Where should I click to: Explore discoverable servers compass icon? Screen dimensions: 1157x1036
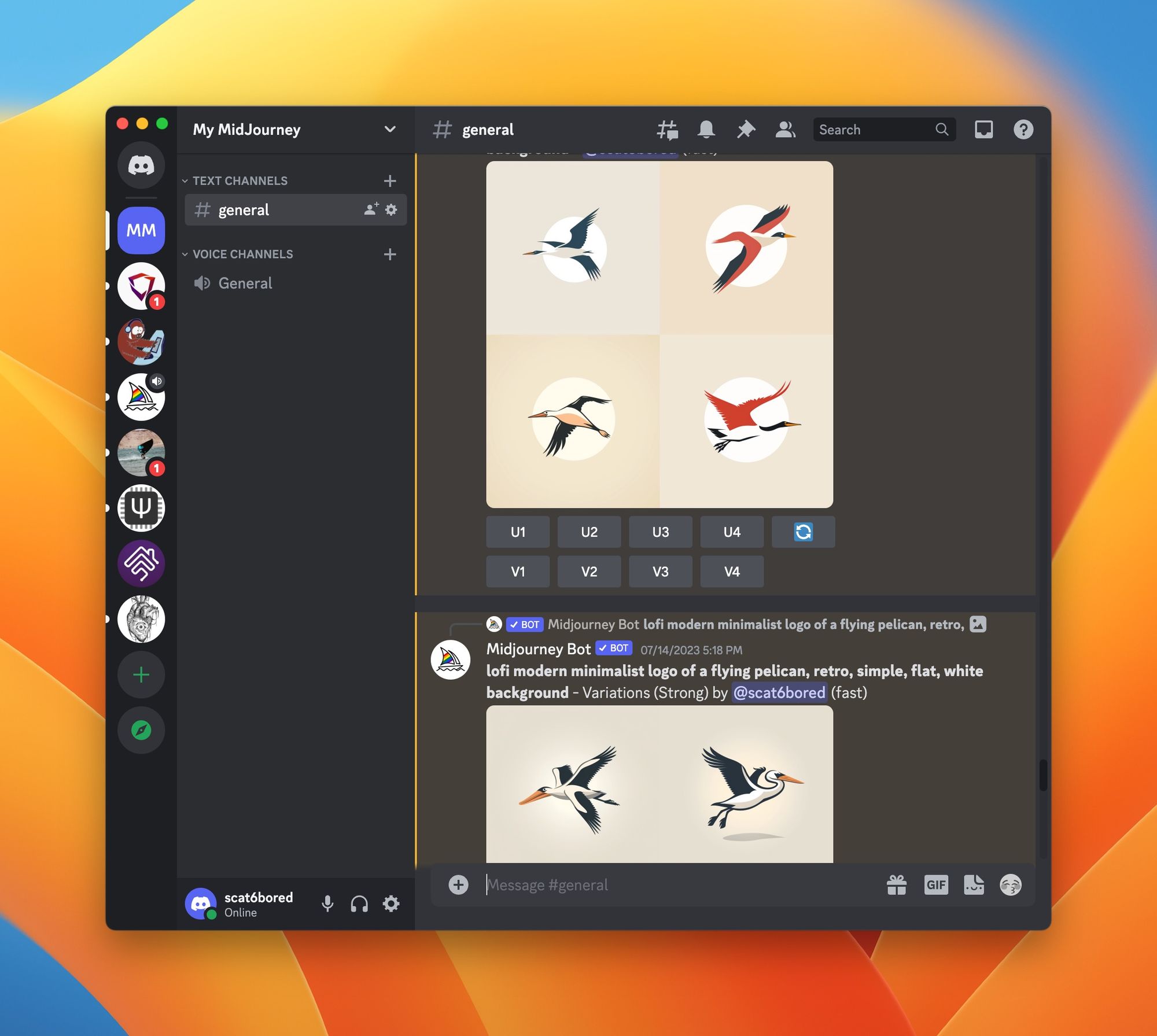point(141,730)
